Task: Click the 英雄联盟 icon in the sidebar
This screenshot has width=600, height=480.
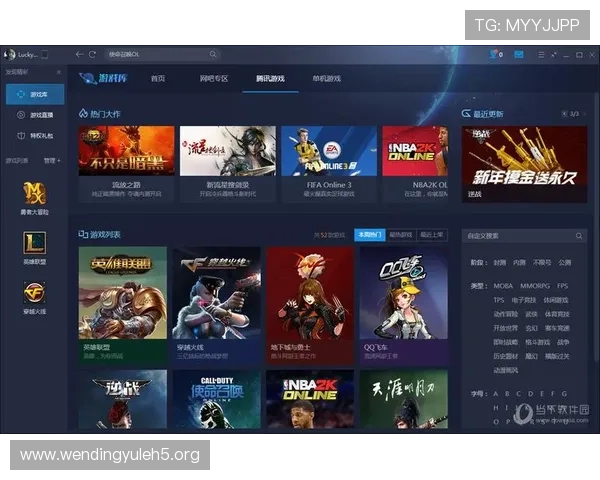Action: click(x=35, y=242)
